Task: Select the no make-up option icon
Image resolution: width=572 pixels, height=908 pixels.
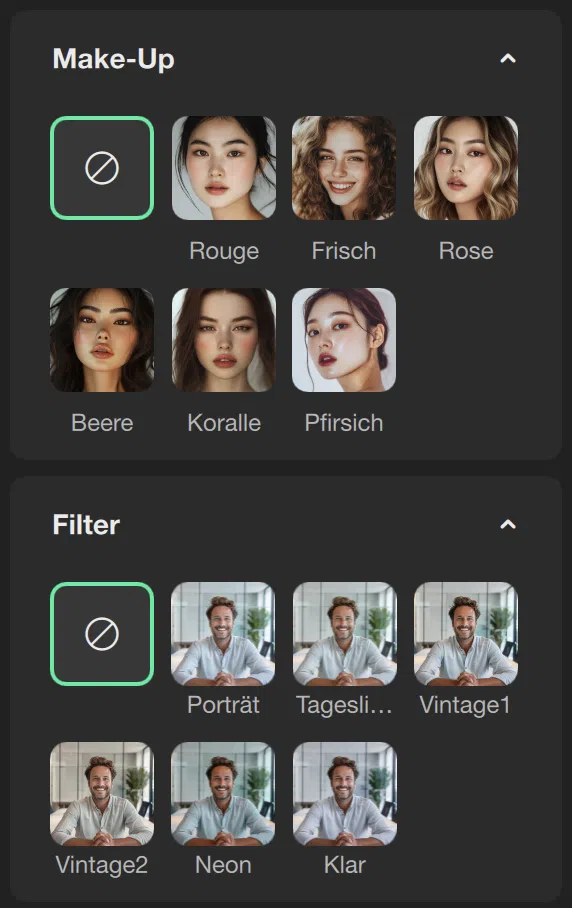Action: pos(102,168)
